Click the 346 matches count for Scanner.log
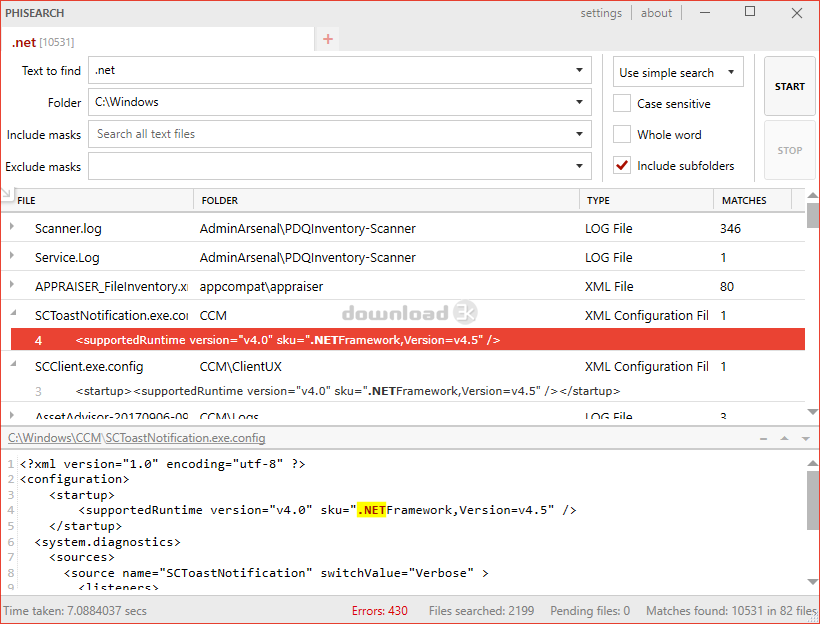This screenshot has height=624, width=820. tap(730, 229)
